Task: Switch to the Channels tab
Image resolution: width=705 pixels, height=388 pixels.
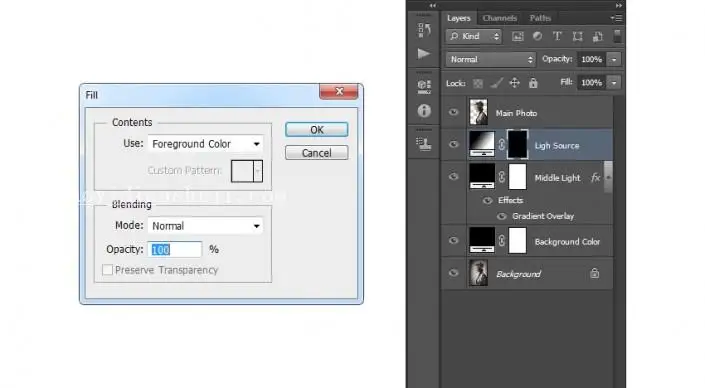Action: (x=500, y=18)
